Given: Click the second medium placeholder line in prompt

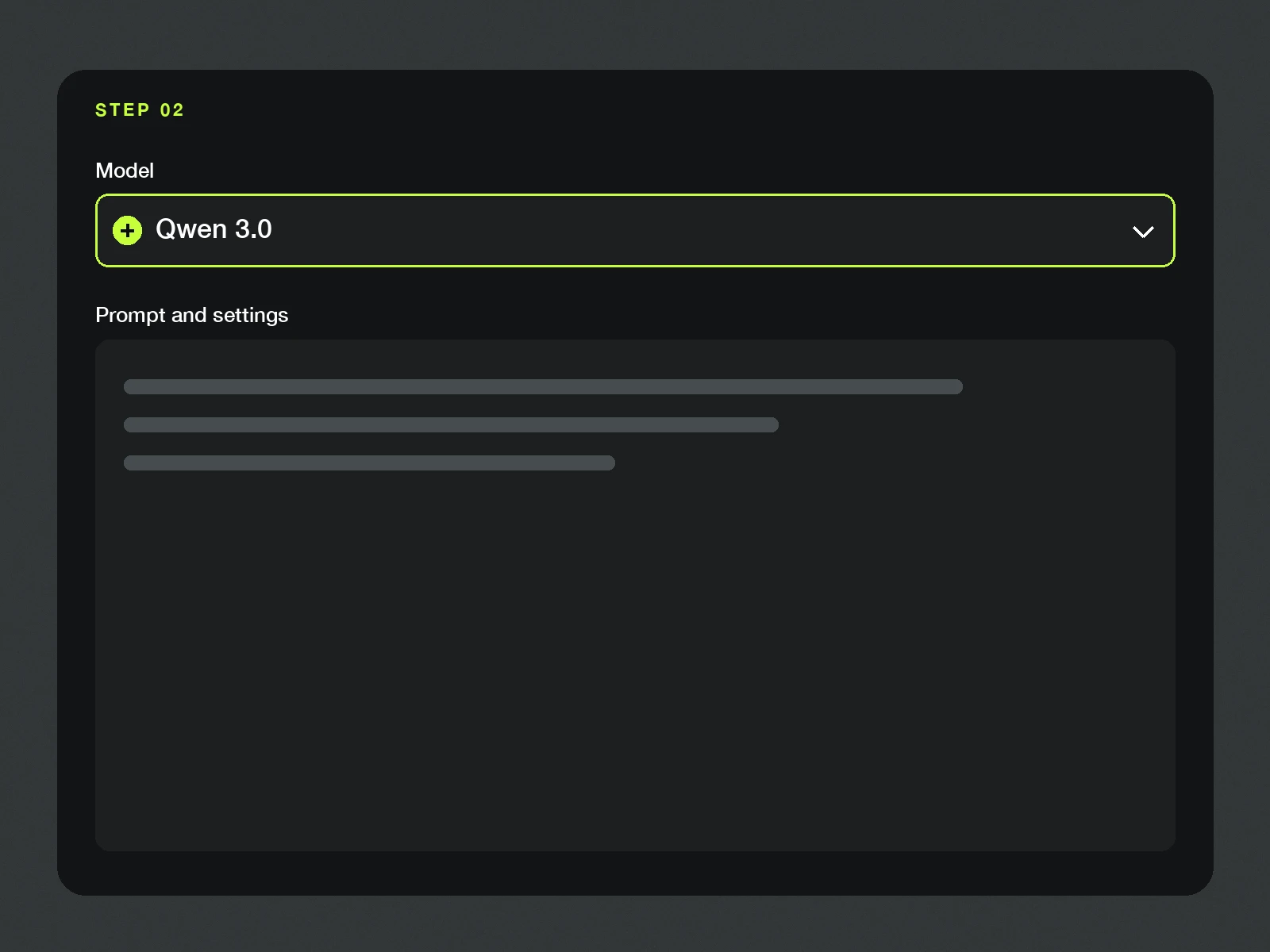Looking at the screenshot, I should [x=451, y=424].
